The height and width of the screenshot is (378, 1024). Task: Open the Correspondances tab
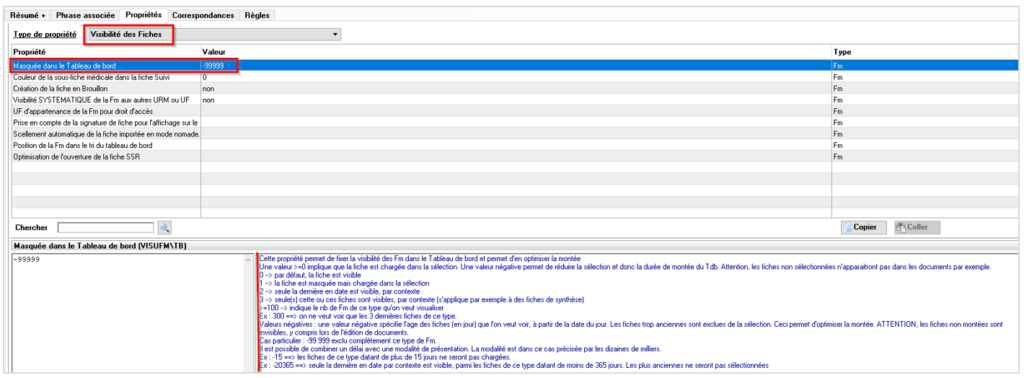(202, 14)
